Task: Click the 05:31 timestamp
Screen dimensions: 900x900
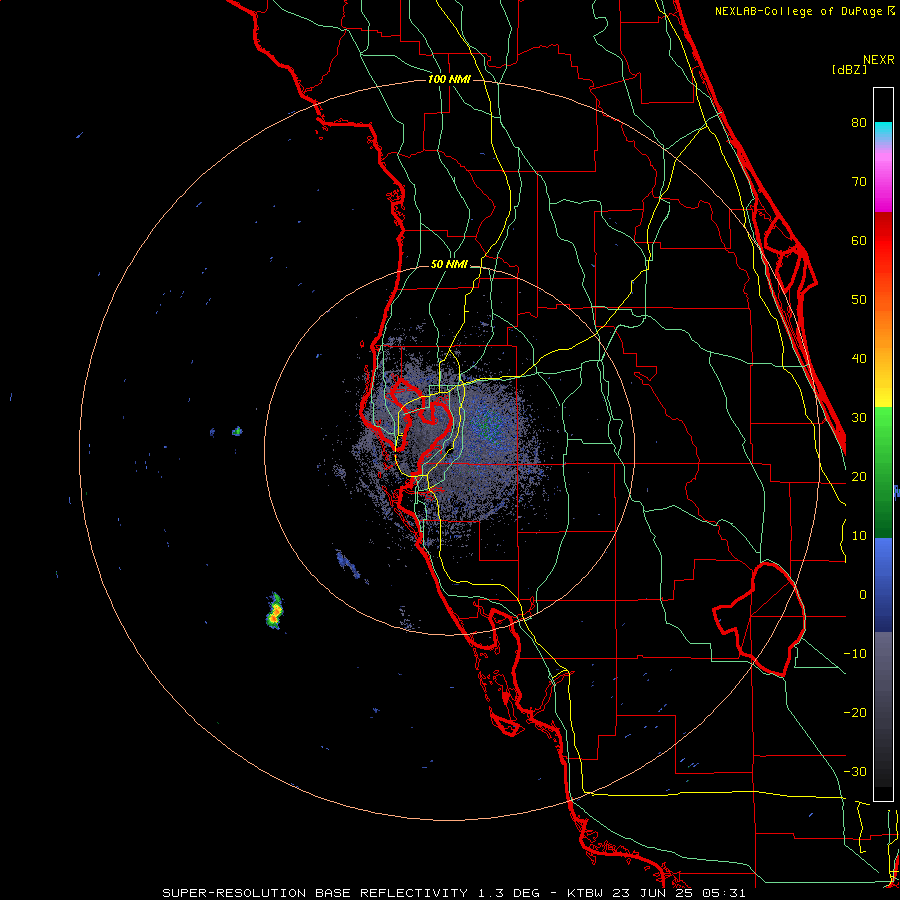Action: coord(724,893)
